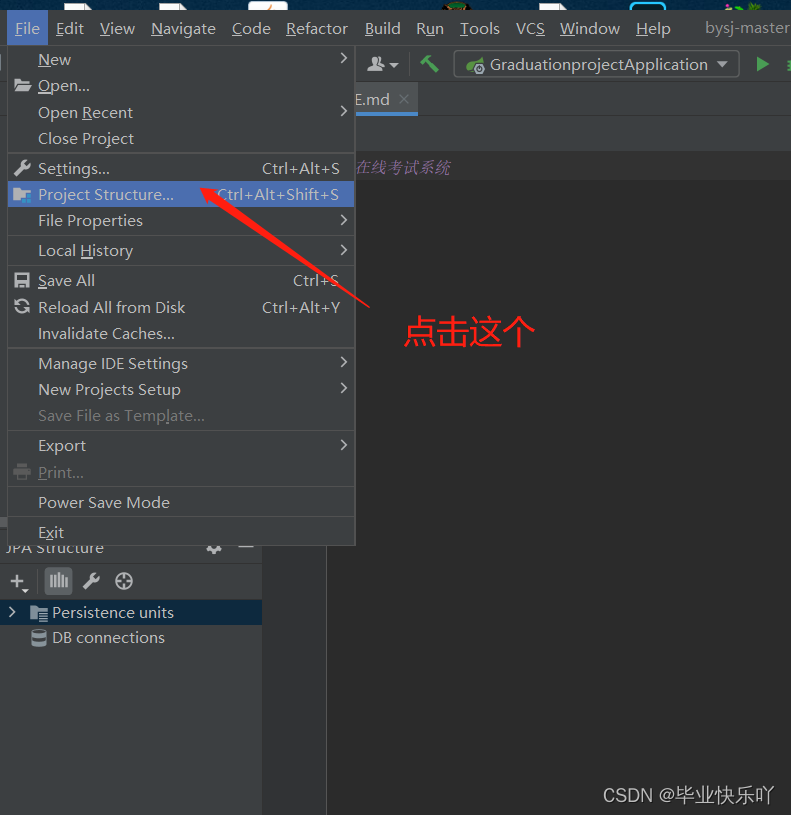Click the Build project hammer icon
Image resolution: width=791 pixels, height=815 pixels.
coord(429,64)
